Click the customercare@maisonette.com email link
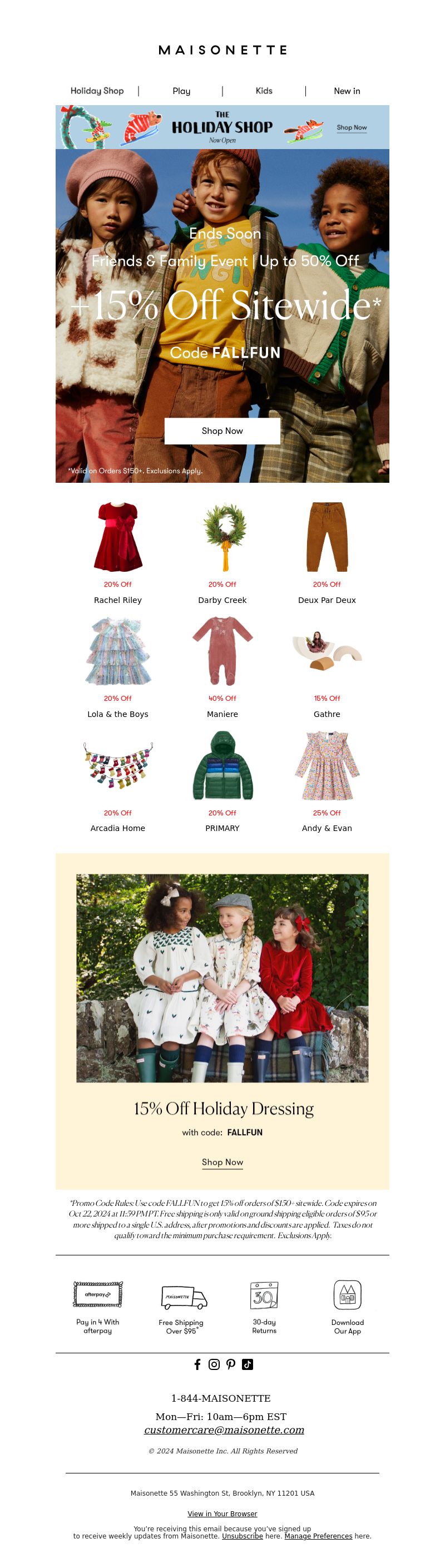445x1568 pixels. tap(224, 1430)
